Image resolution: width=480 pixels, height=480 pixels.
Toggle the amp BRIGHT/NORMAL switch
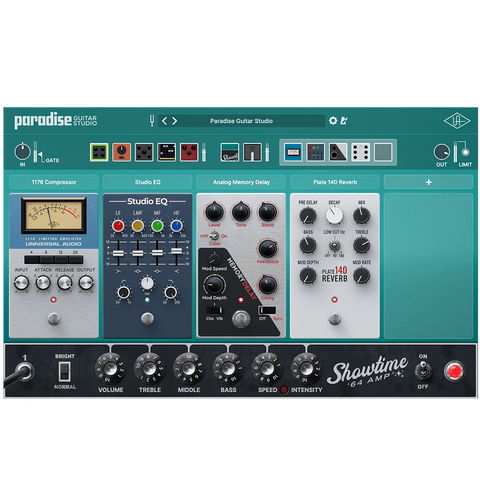pyautogui.click(x=65, y=371)
